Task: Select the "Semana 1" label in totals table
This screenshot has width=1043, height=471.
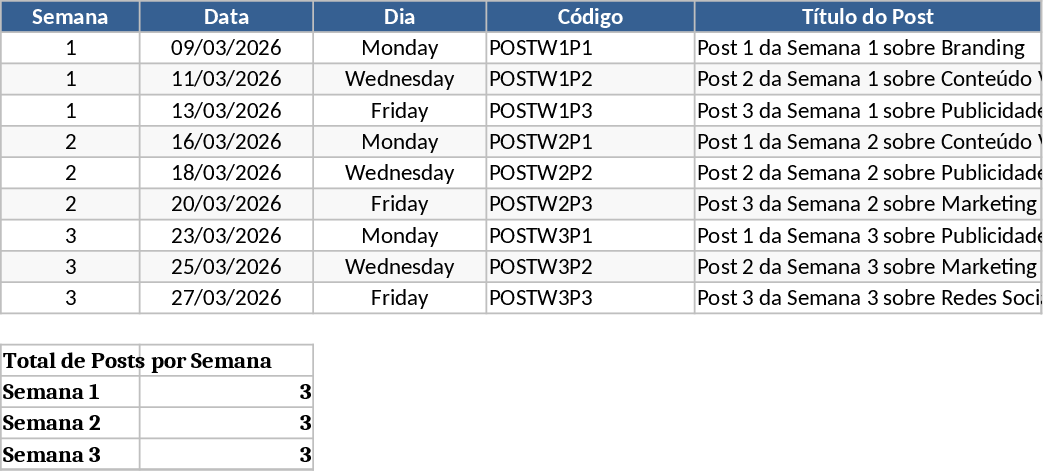Action: [70, 392]
